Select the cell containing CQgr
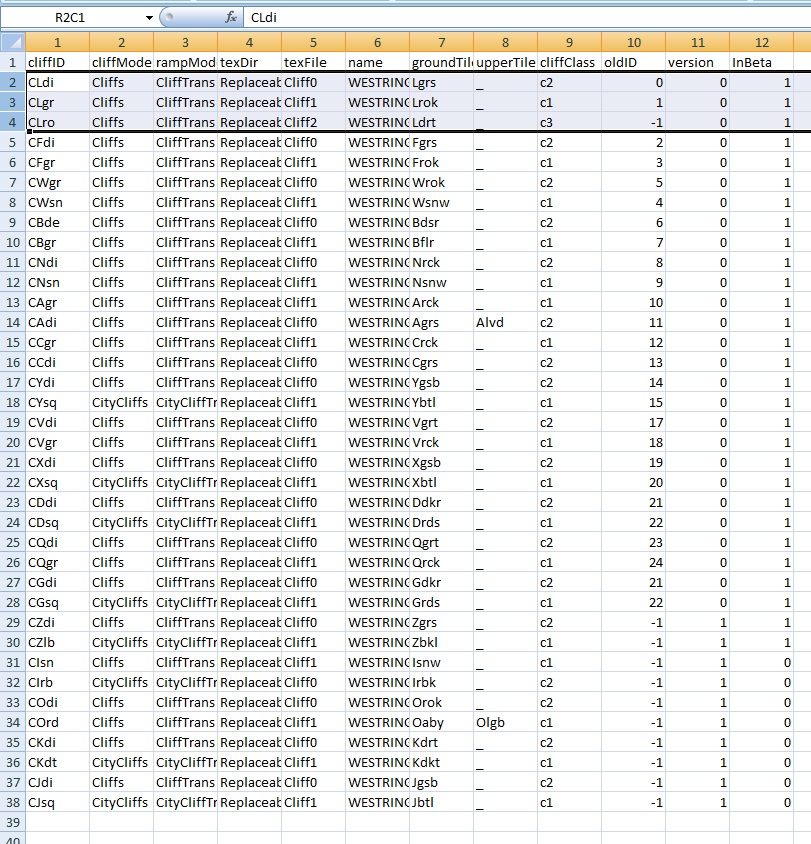The width and height of the screenshot is (811, 844). pyautogui.click(x=58, y=562)
